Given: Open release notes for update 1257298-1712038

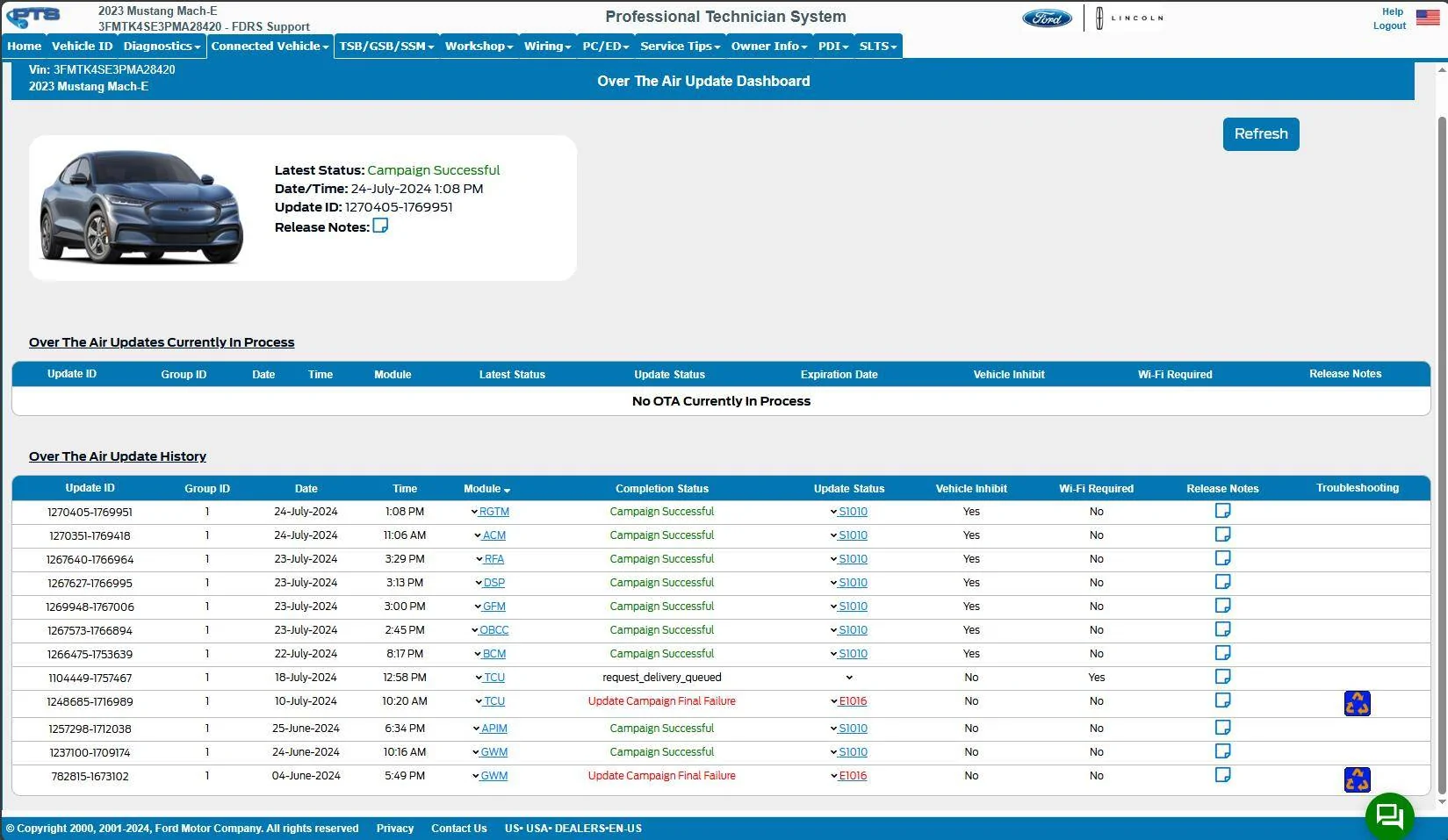Looking at the screenshot, I should (x=1222, y=728).
